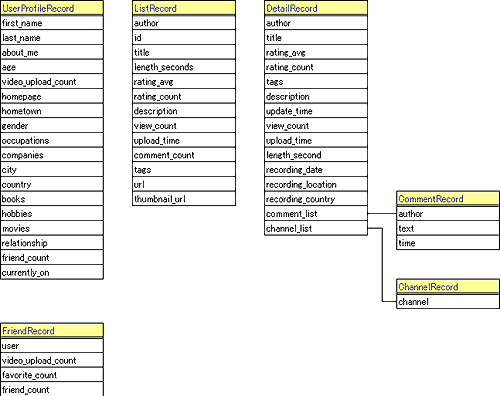This screenshot has height=396, width=500.
Task: Select the ChannelRecord table header
Action: click(x=448, y=287)
